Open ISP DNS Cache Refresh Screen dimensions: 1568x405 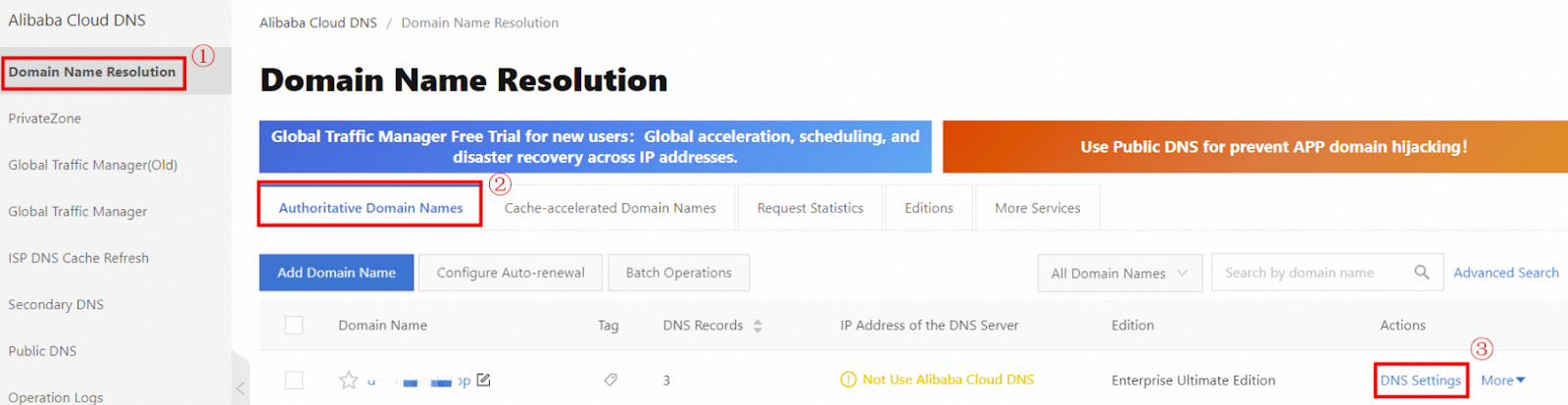[78, 258]
